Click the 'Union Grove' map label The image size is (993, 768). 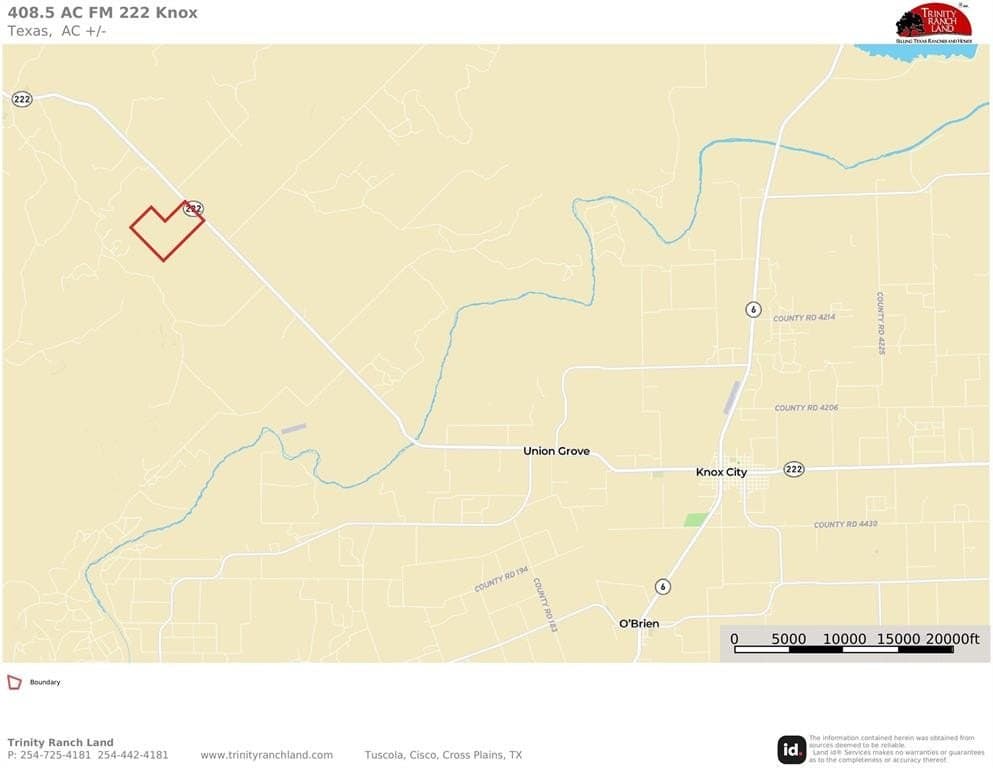[556, 451]
